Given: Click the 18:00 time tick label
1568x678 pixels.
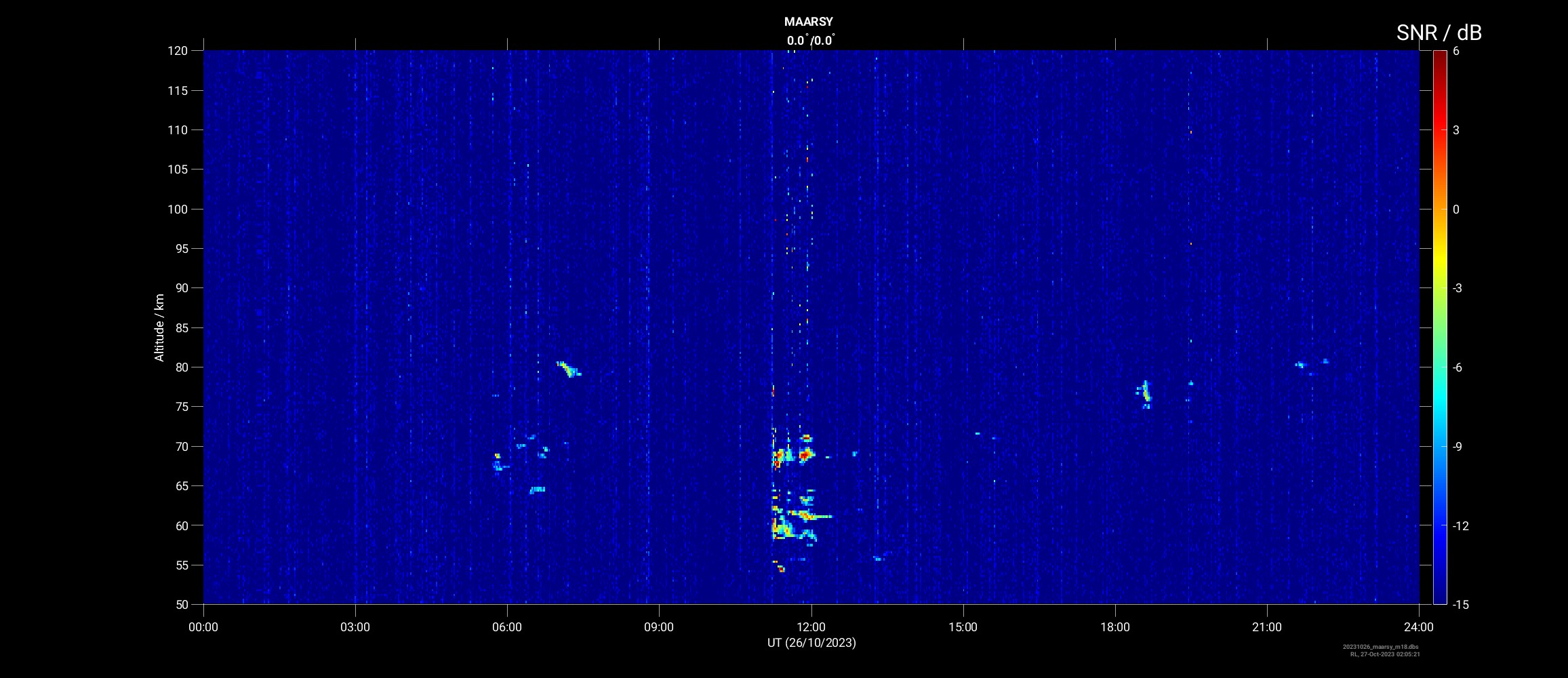Looking at the screenshot, I should coord(1115,627).
